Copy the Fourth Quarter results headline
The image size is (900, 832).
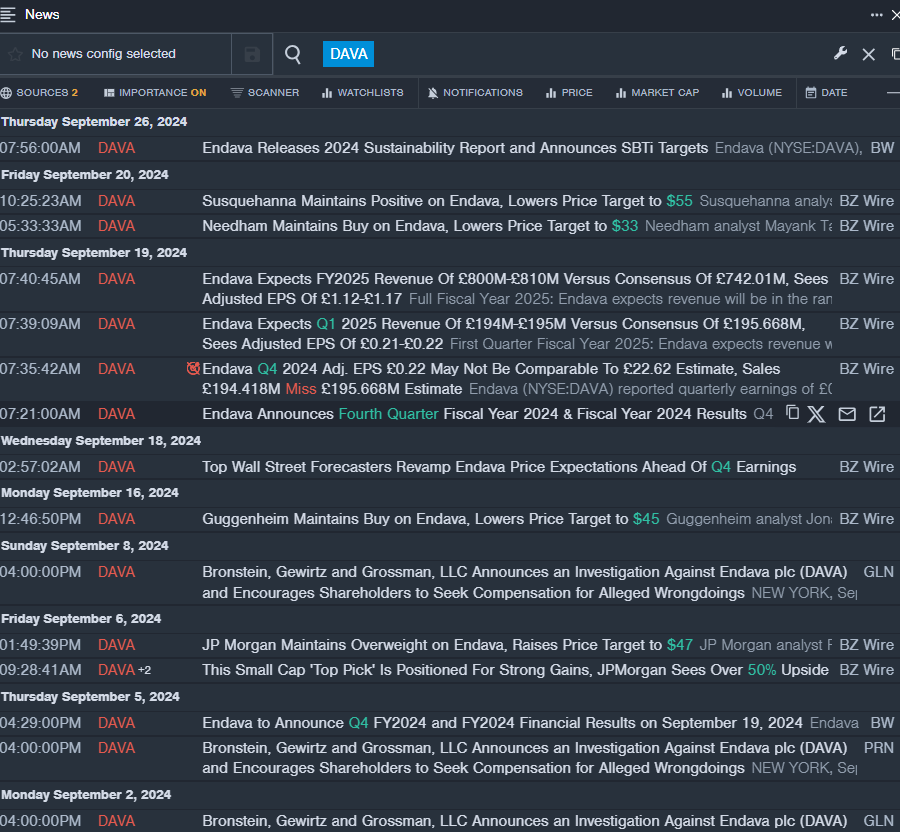tap(792, 413)
